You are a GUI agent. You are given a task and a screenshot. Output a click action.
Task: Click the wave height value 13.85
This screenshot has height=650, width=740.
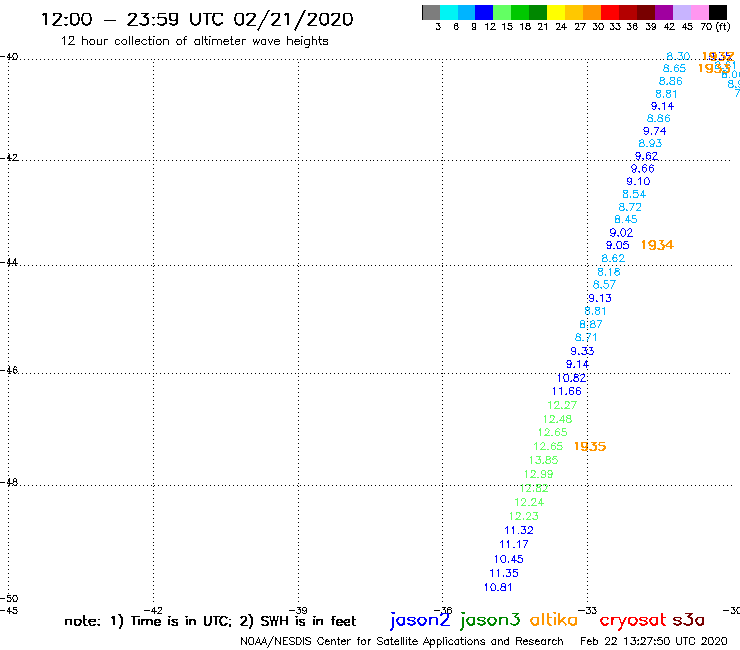543,460
